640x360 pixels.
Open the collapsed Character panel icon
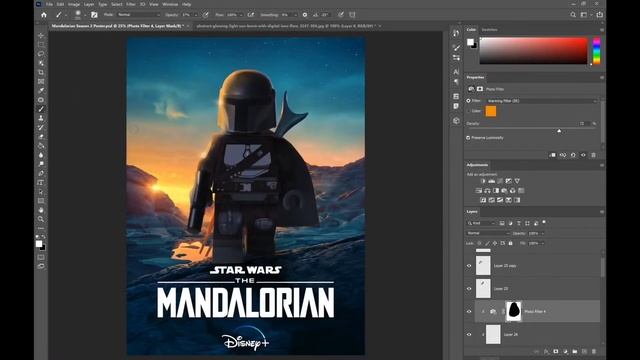coord(456,71)
